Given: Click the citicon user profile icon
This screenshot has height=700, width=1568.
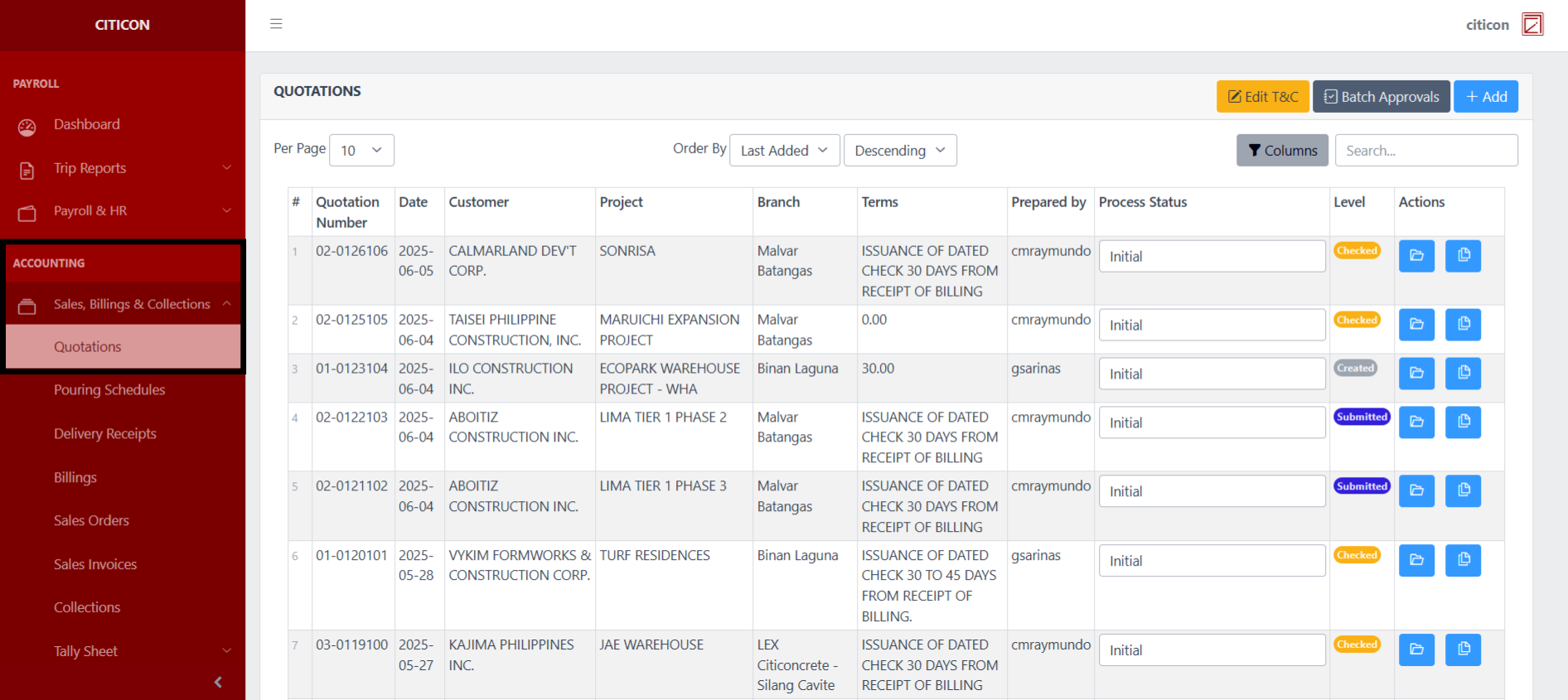Looking at the screenshot, I should tap(1532, 25).
